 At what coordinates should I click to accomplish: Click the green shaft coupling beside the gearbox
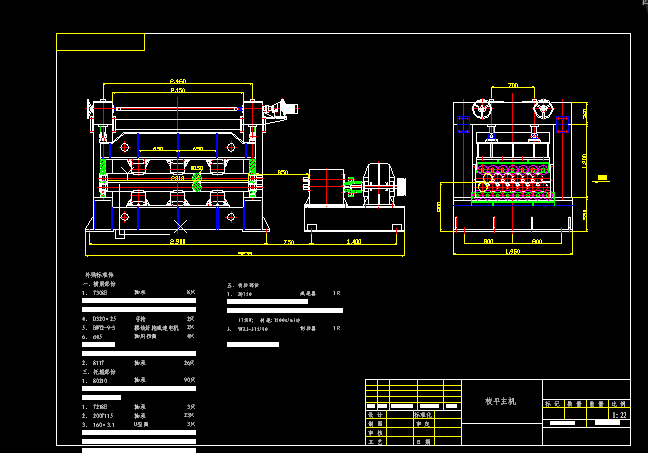(x=352, y=187)
